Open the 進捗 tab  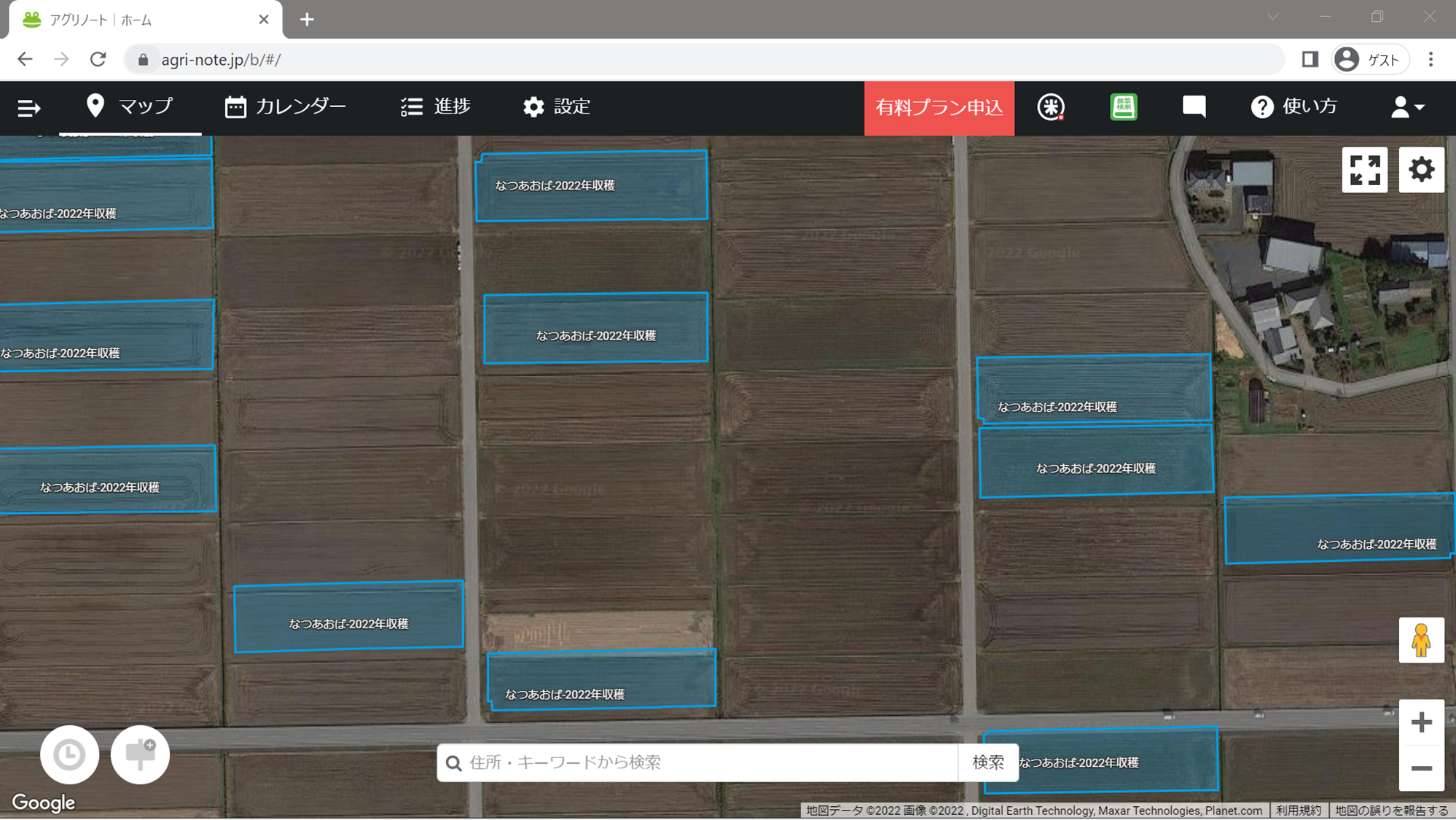[x=436, y=106]
